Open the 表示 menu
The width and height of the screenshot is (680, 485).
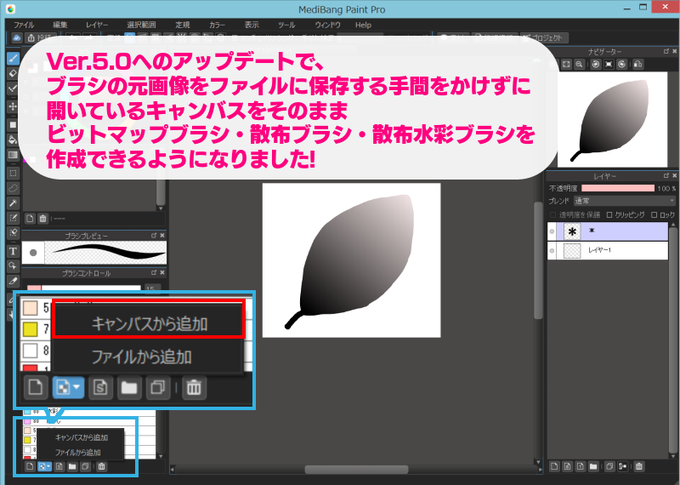[x=252, y=25]
